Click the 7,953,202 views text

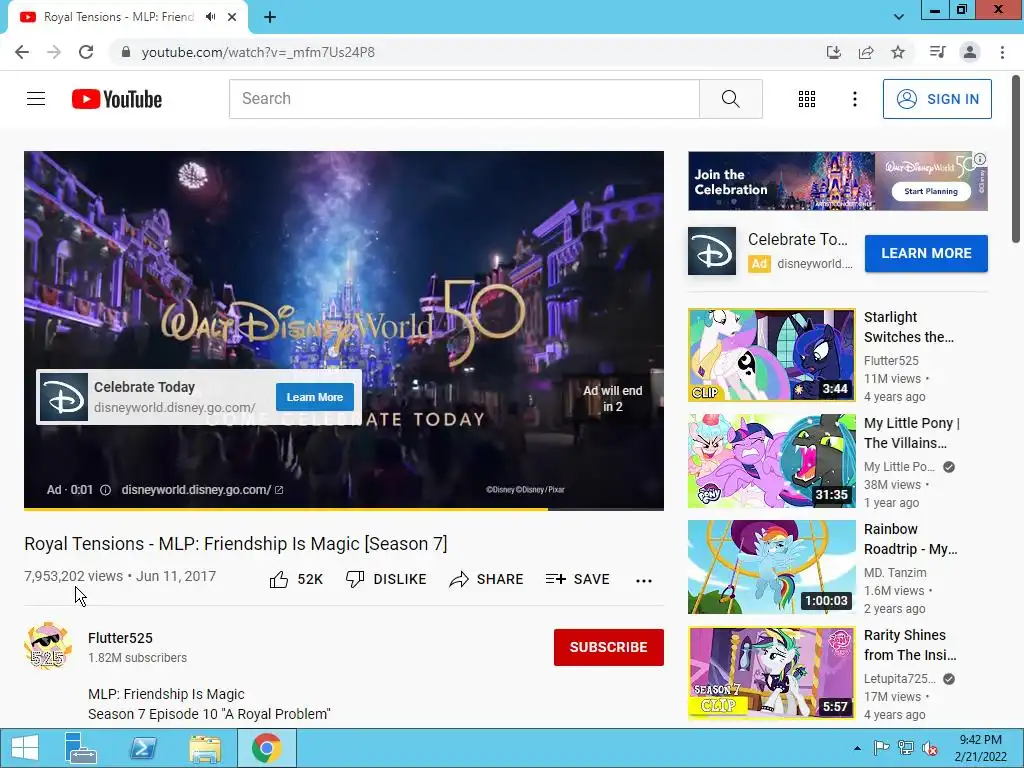(x=73, y=576)
